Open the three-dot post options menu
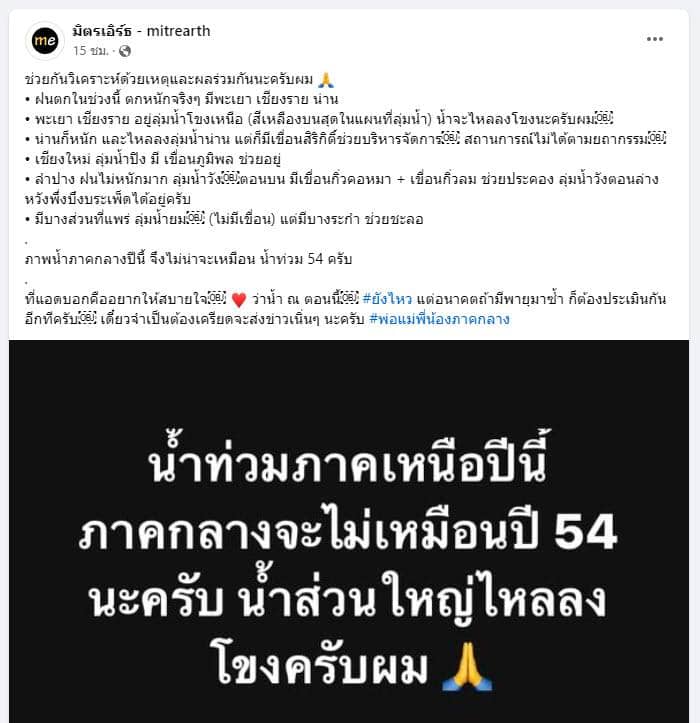The image size is (700, 723). tap(654, 39)
